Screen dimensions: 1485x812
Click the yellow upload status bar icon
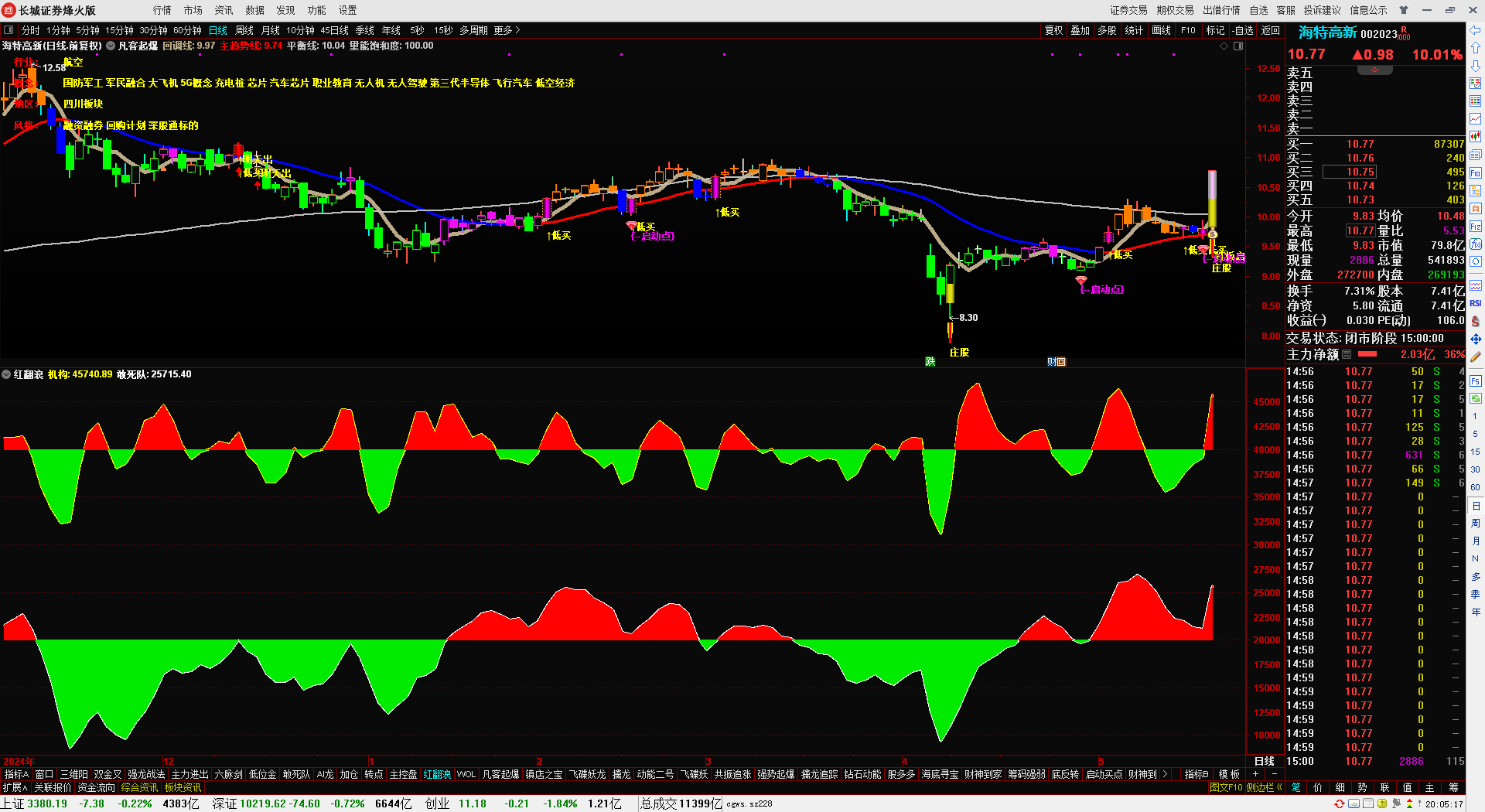1382,803
